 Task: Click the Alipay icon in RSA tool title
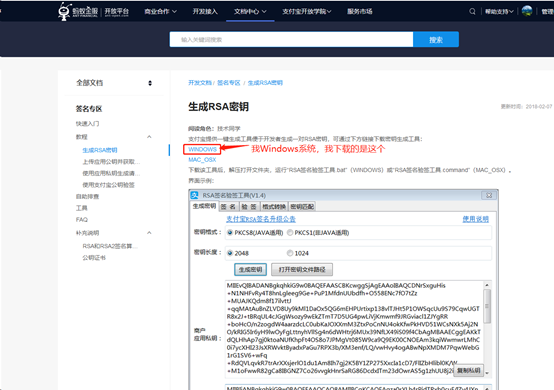tap(195, 195)
